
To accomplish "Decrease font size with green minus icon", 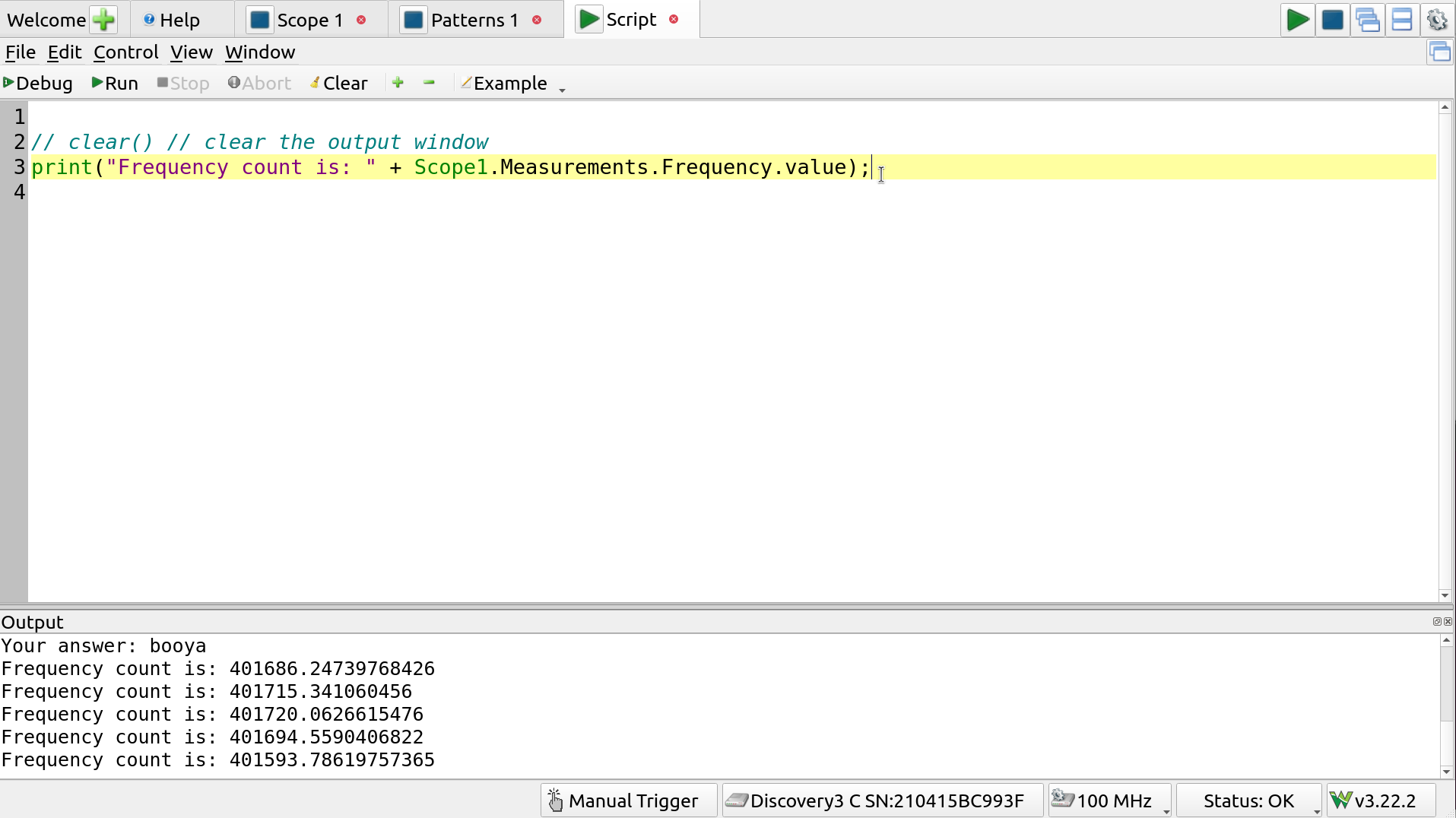I will click(429, 83).
